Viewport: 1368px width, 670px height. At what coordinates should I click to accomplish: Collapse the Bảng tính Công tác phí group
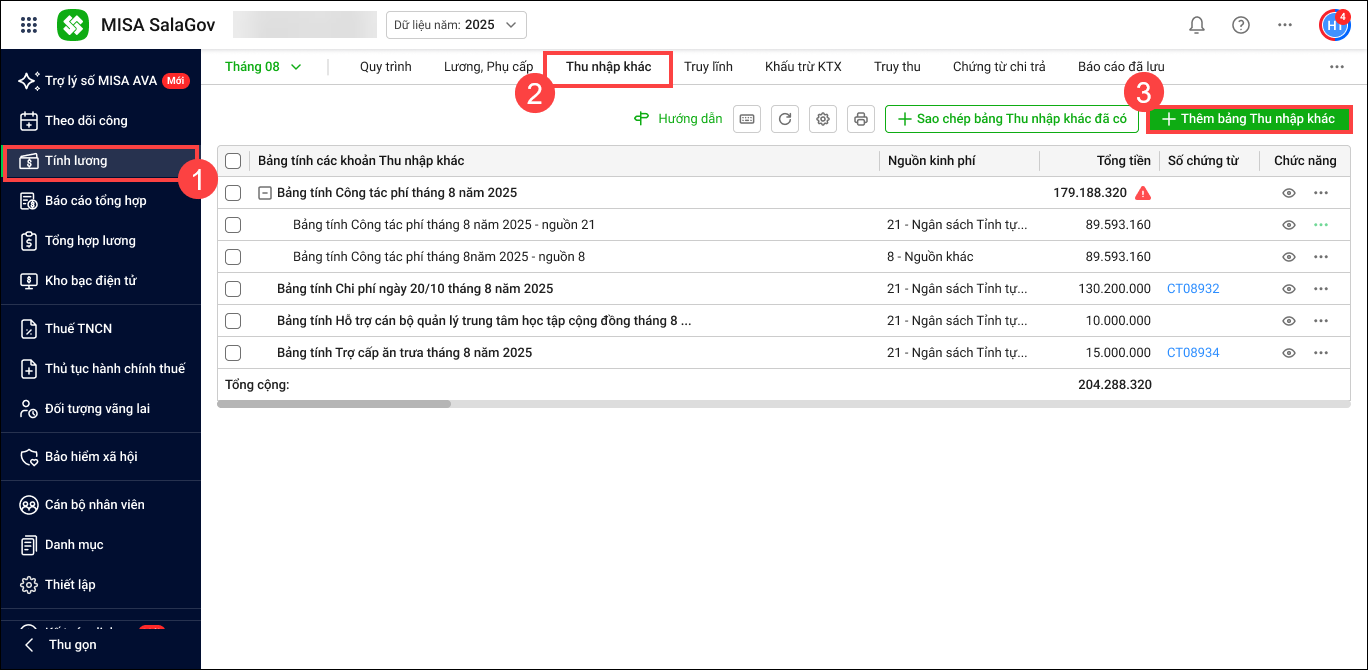[265, 193]
